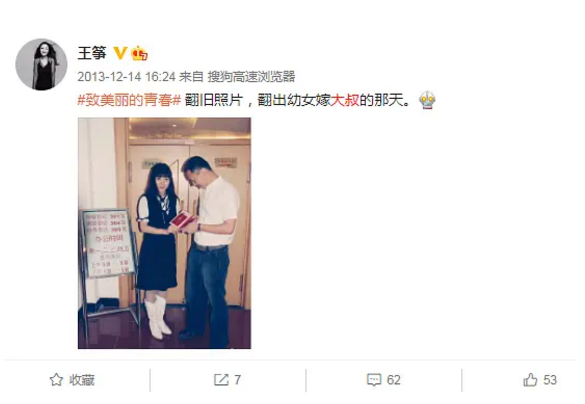This screenshot has height=404, width=585.
Task: Click the repost share icon
Action: coord(221,380)
